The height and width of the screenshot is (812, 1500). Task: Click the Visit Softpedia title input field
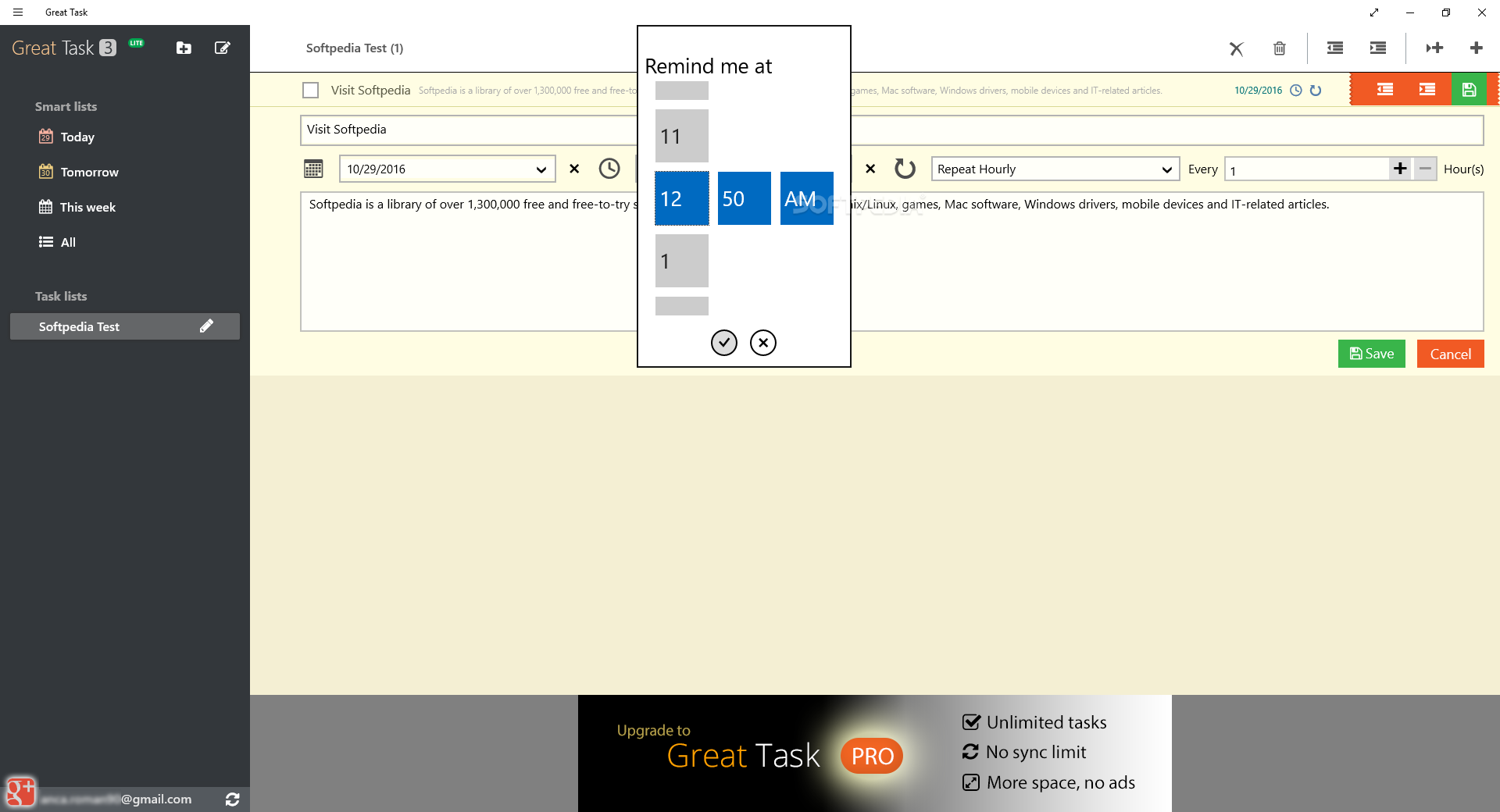click(891, 130)
